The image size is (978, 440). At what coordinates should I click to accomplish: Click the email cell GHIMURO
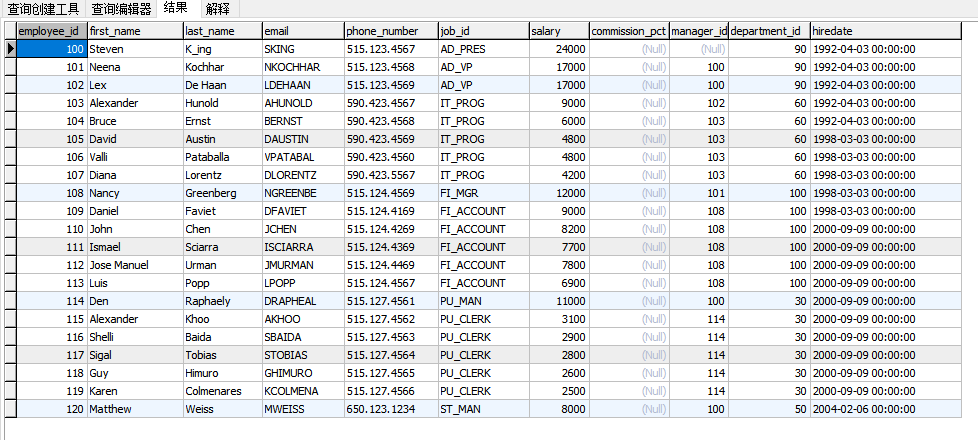303,373
